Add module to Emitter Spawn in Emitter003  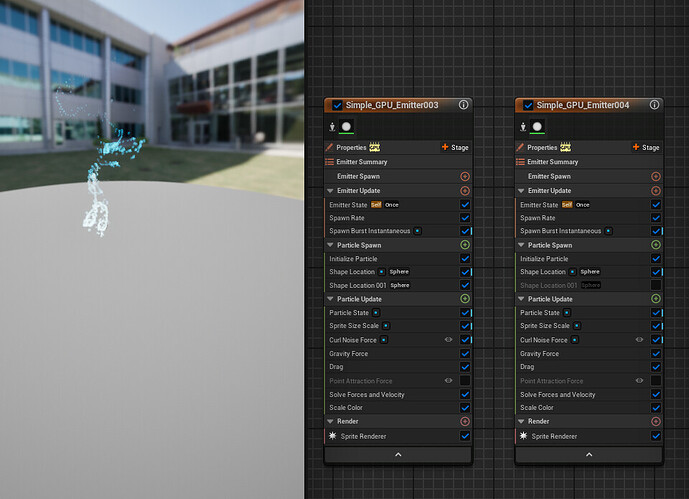click(465, 176)
